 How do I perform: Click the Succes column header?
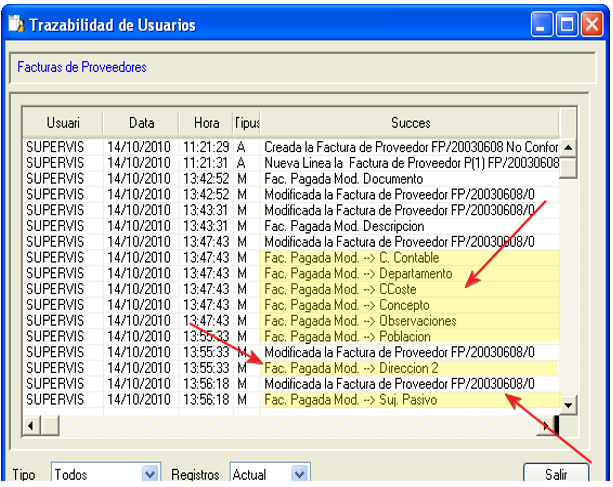(x=410, y=123)
